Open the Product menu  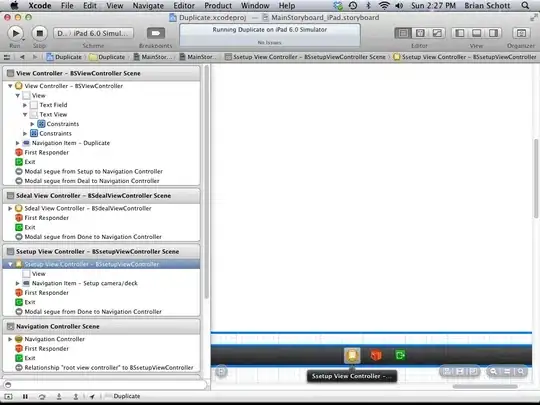(218, 6)
